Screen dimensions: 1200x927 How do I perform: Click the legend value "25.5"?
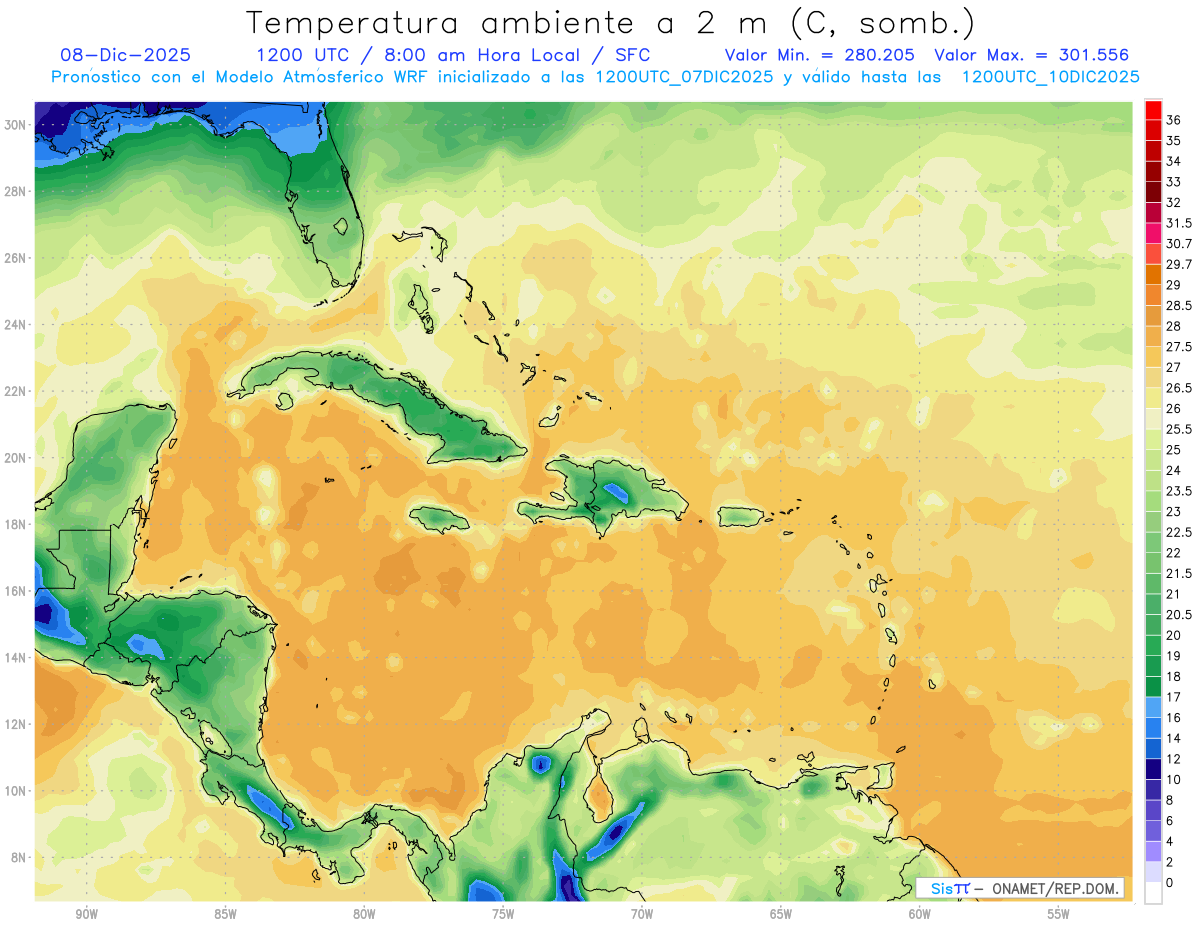[1178, 429]
